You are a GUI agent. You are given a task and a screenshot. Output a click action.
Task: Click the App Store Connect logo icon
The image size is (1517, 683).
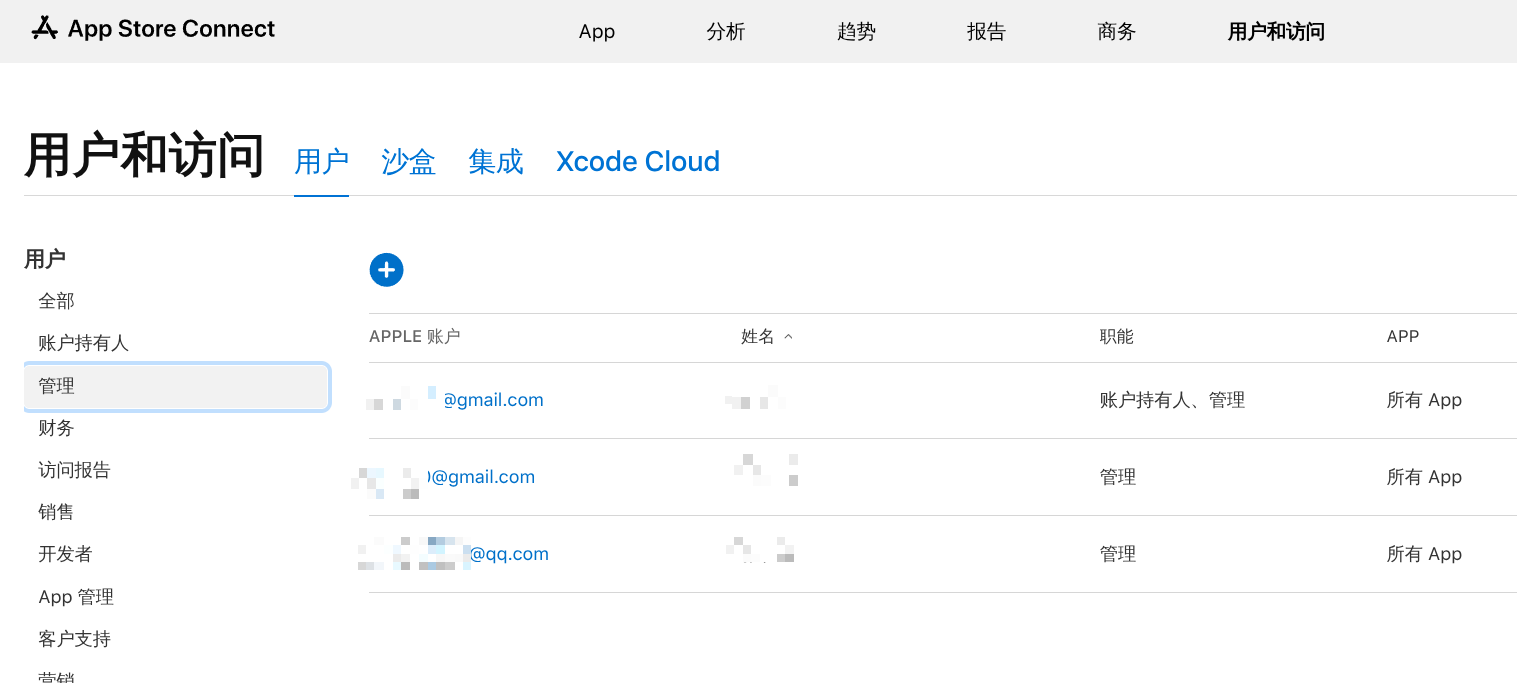coord(44,28)
